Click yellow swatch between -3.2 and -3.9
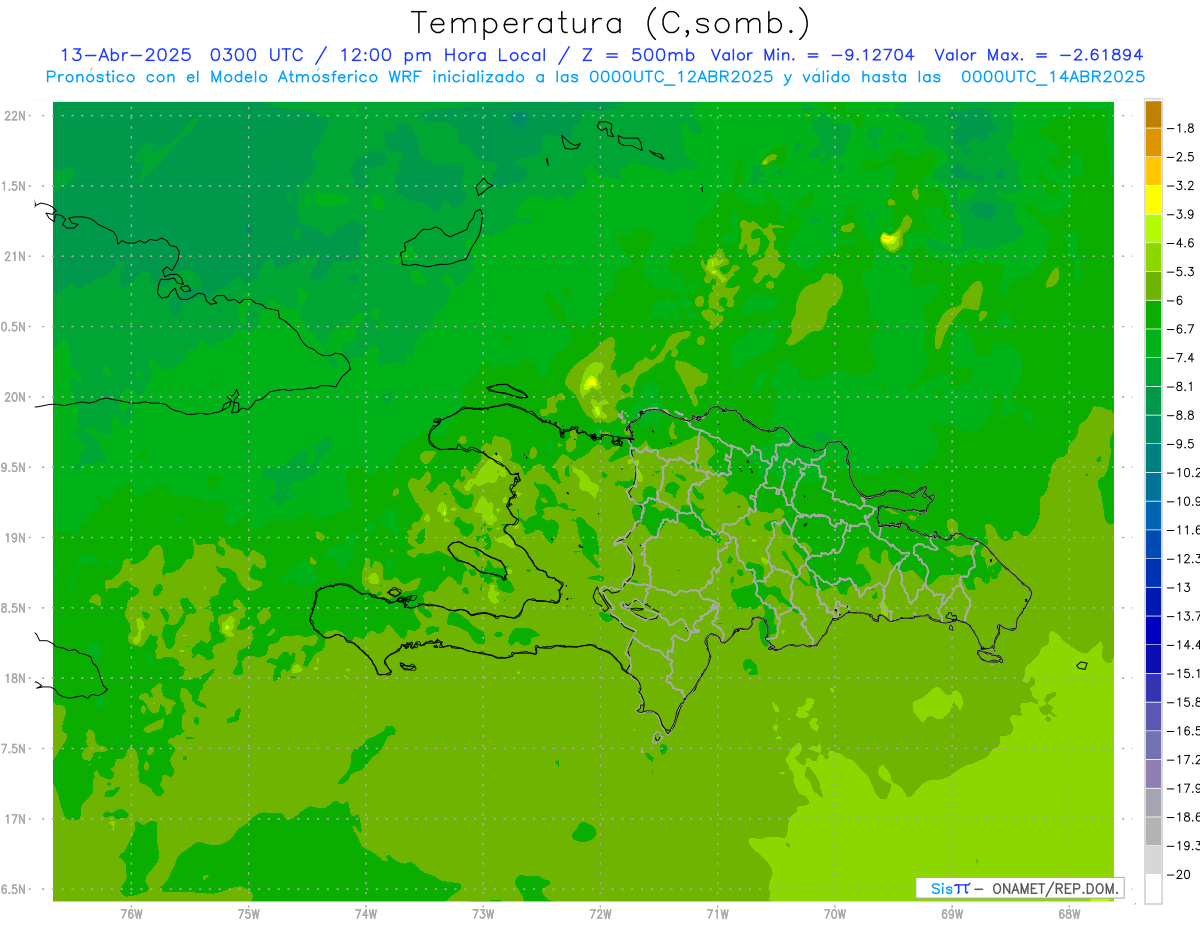Viewport: 1200px width, 927px height. click(1153, 200)
